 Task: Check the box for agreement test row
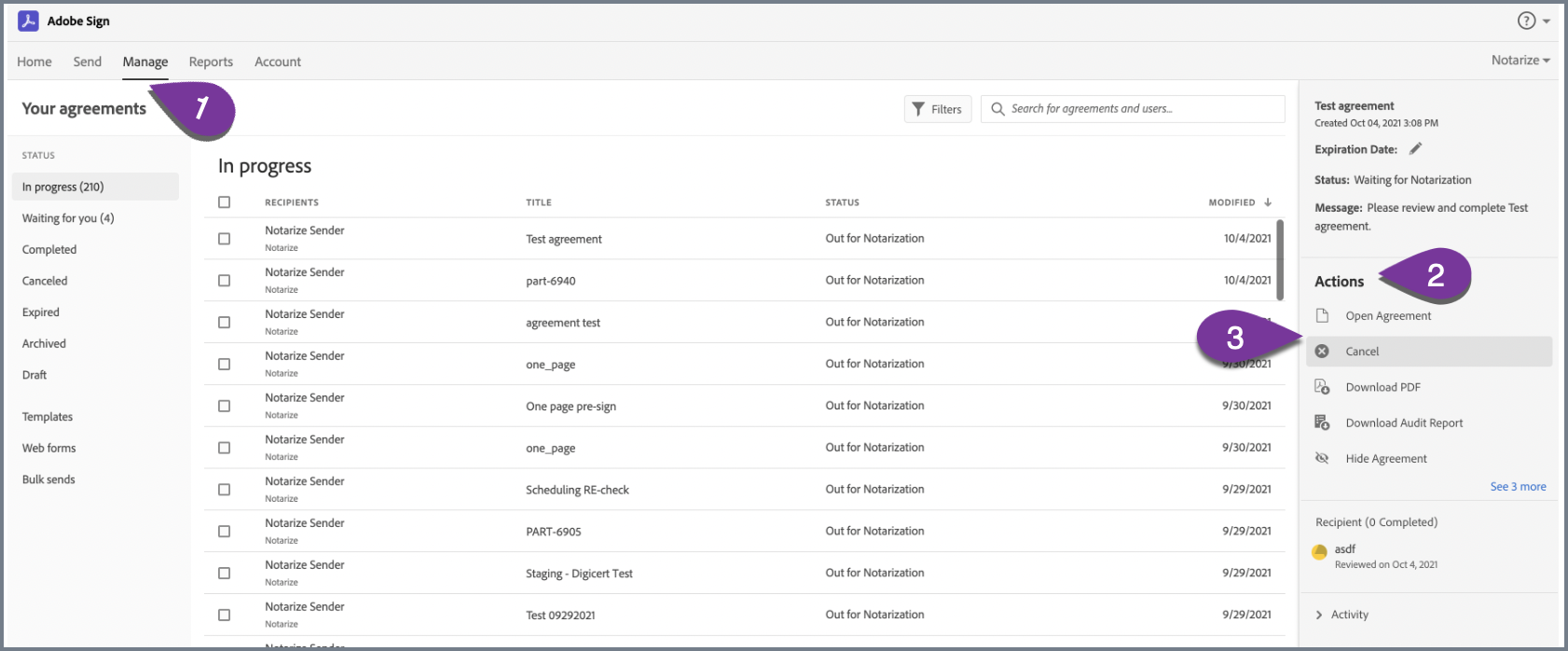224,323
